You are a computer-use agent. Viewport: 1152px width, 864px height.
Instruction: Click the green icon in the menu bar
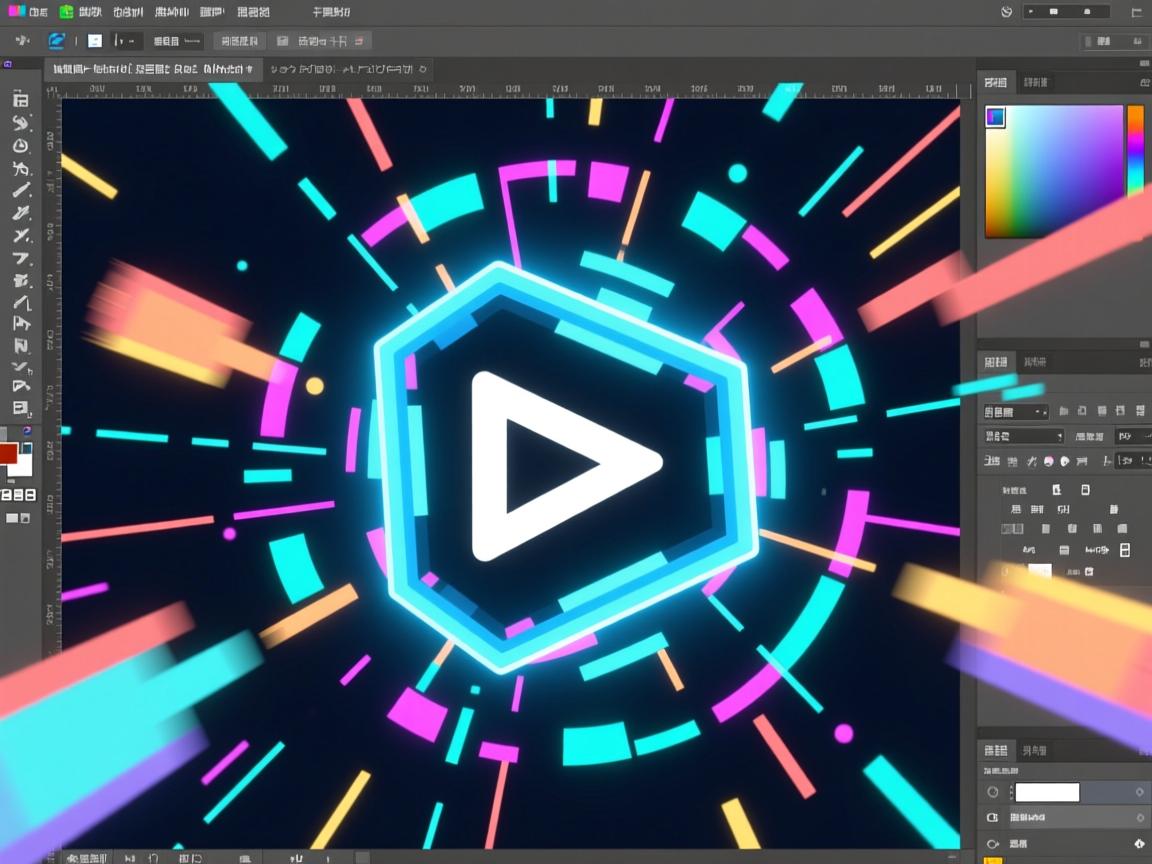66,12
